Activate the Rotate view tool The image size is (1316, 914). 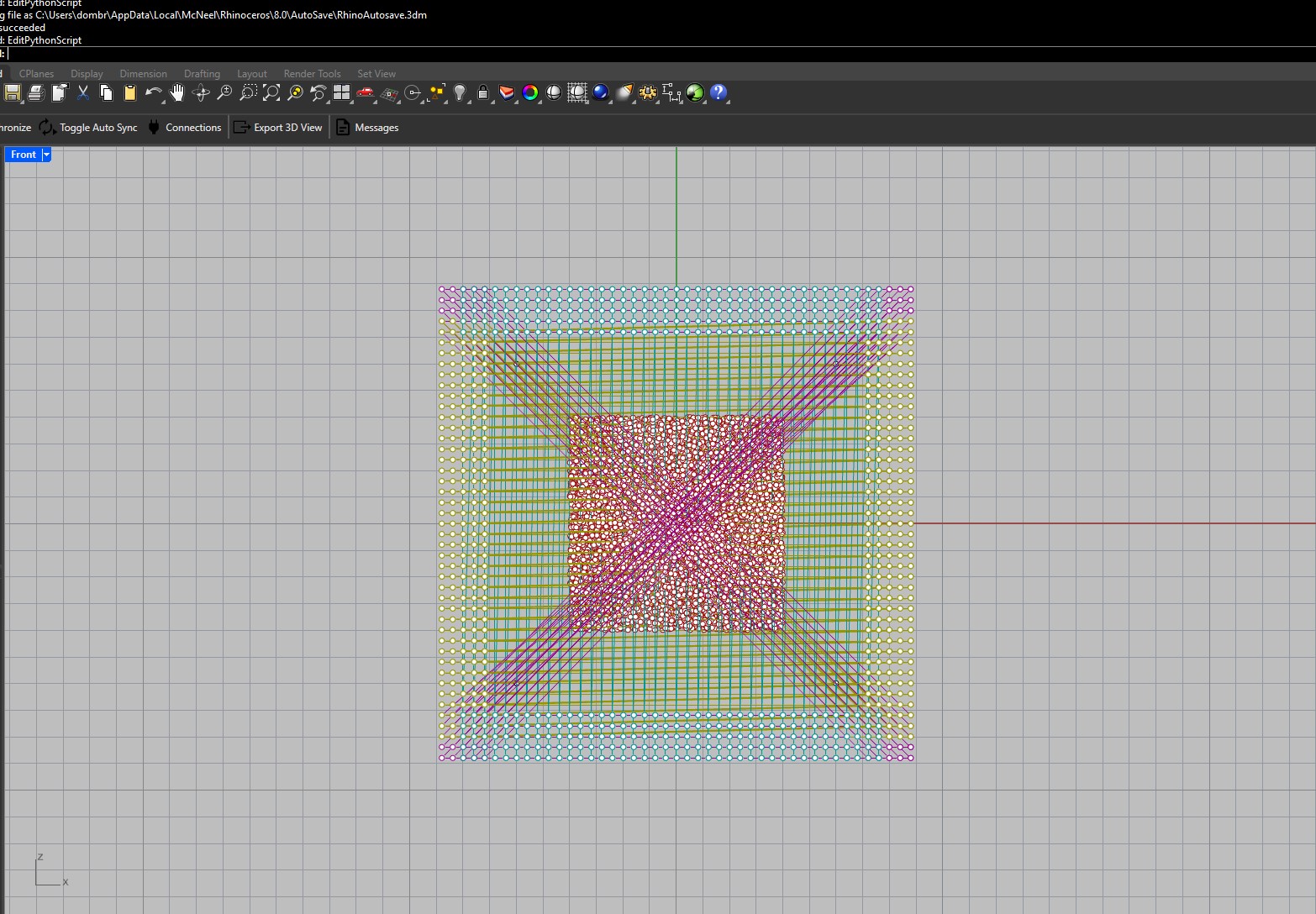coord(201,93)
